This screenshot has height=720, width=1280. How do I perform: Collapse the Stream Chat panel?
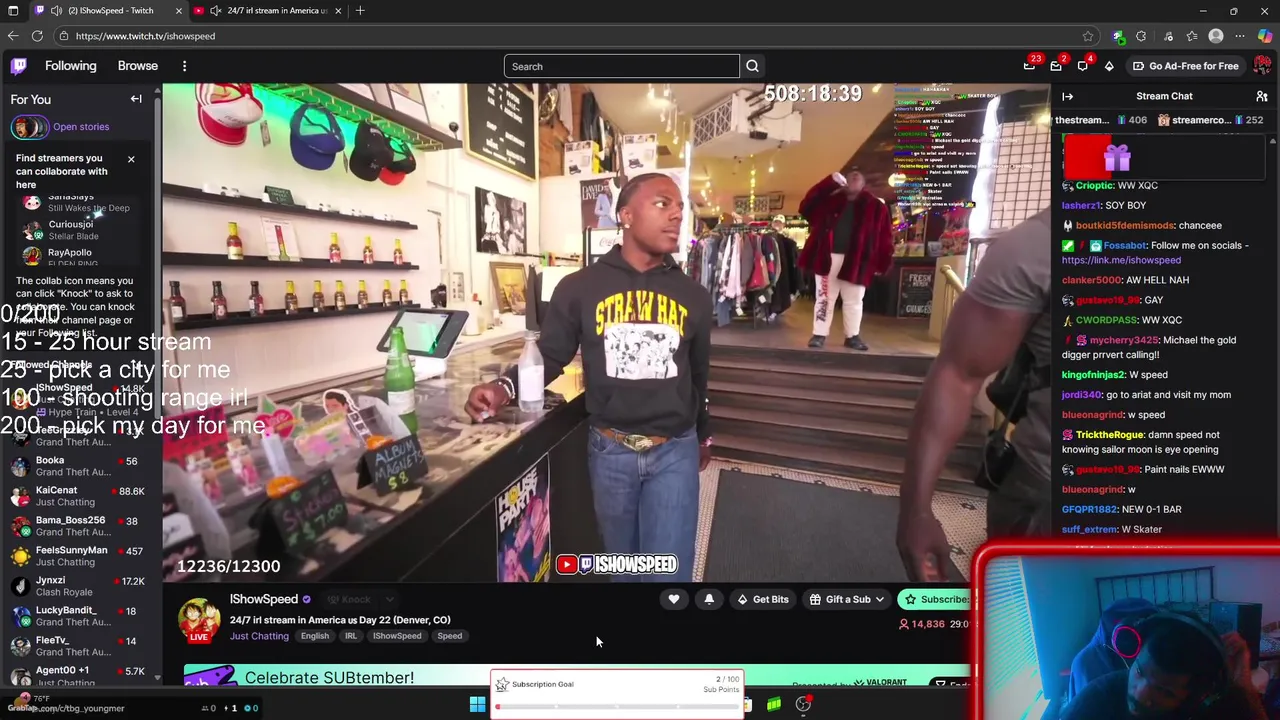click(x=1068, y=96)
